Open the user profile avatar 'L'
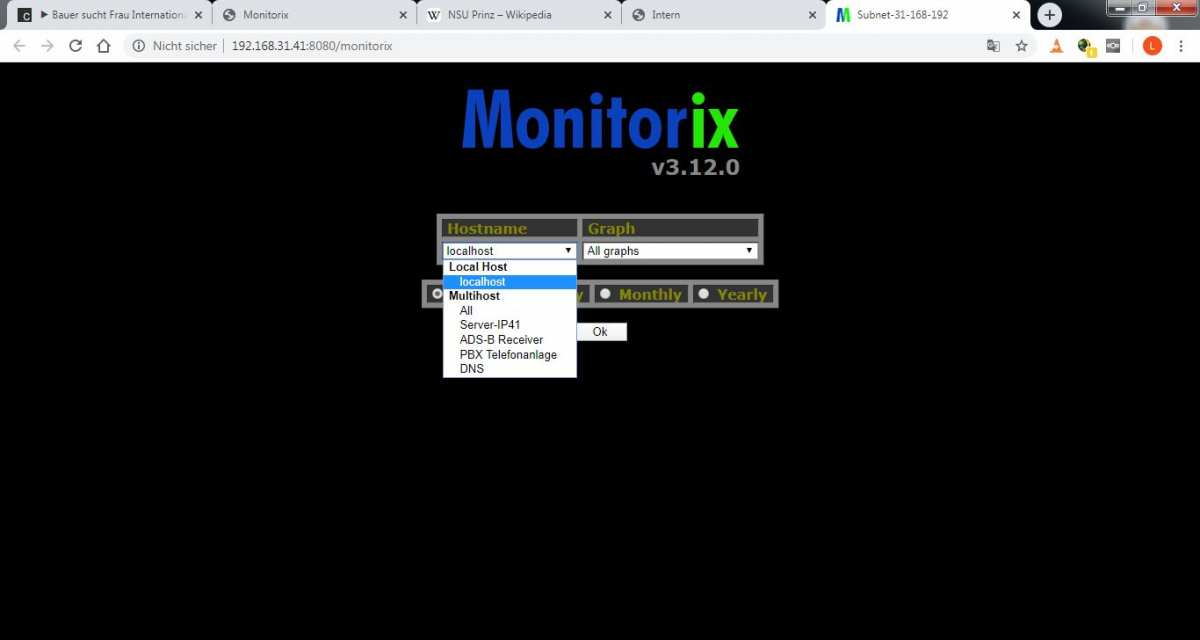The image size is (1200, 640). [x=1152, y=46]
